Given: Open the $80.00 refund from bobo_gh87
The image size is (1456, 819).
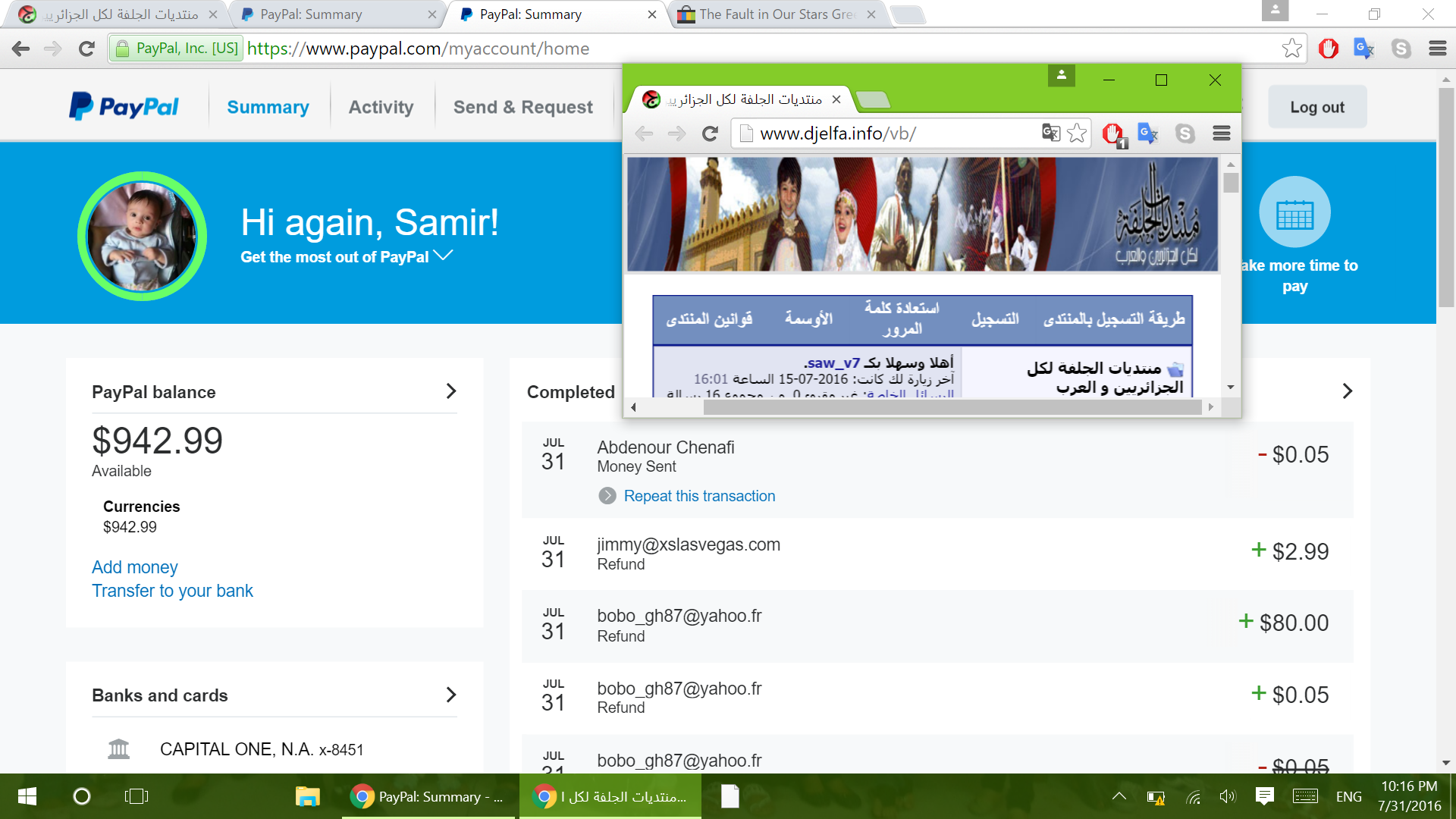Looking at the screenshot, I should click(937, 626).
